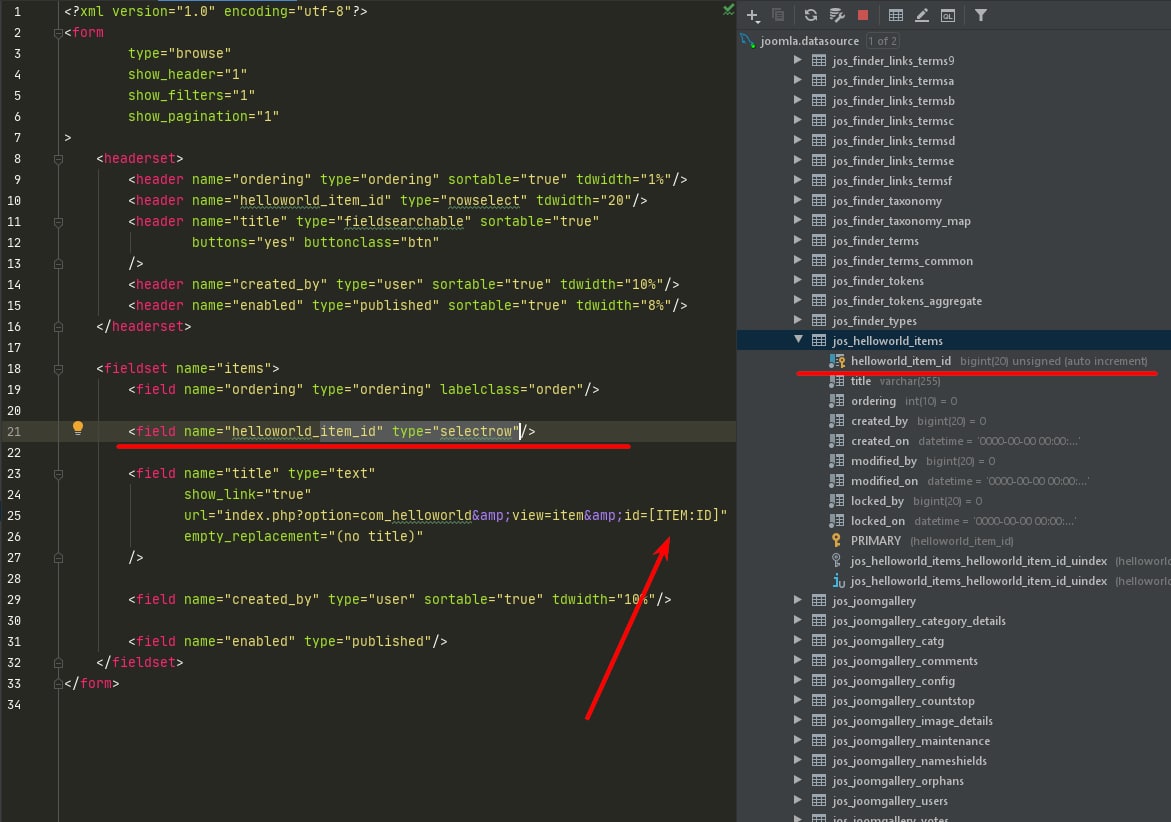Viewport: 1171px width, 822px height.
Task: Click the yellow lightbulb intention icon
Action: (78, 428)
